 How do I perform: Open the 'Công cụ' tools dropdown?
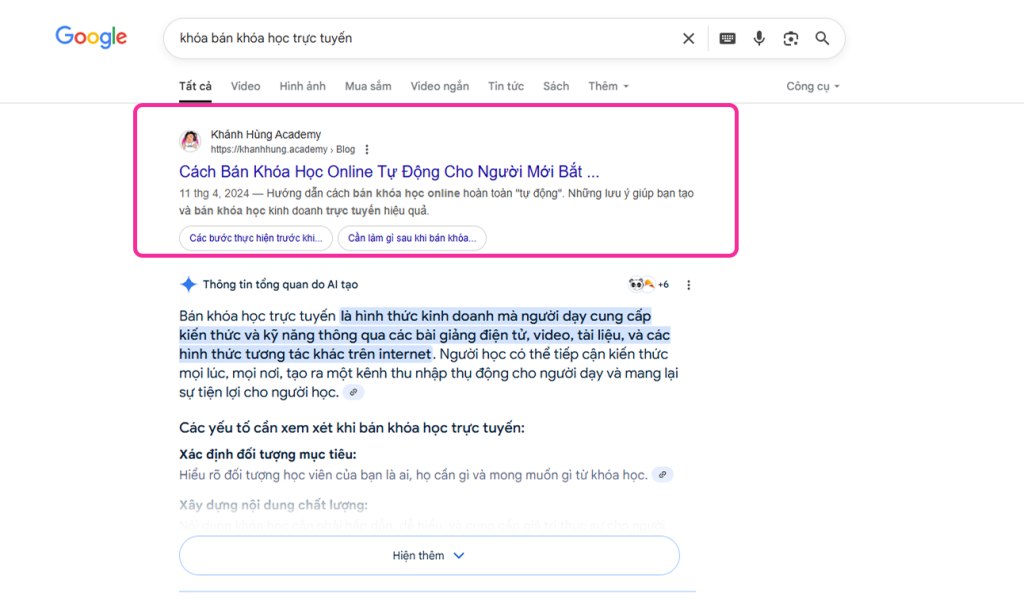[812, 86]
